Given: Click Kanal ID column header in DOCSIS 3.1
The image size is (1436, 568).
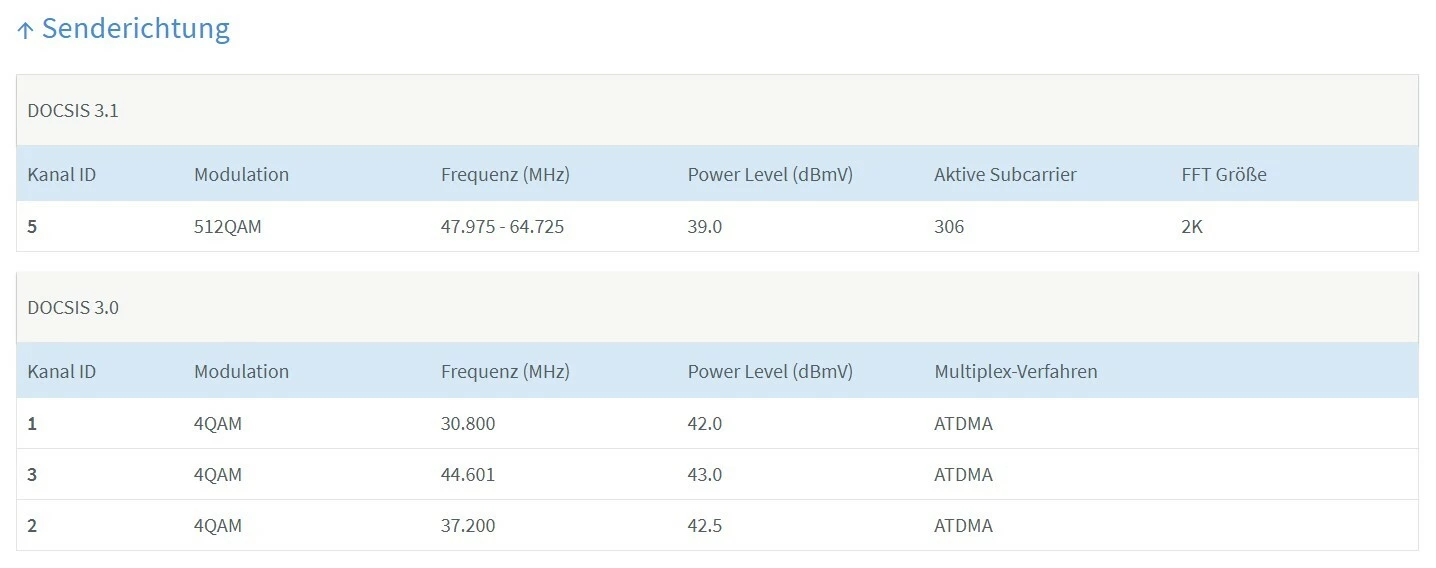Looking at the screenshot, I should (62, 174).
